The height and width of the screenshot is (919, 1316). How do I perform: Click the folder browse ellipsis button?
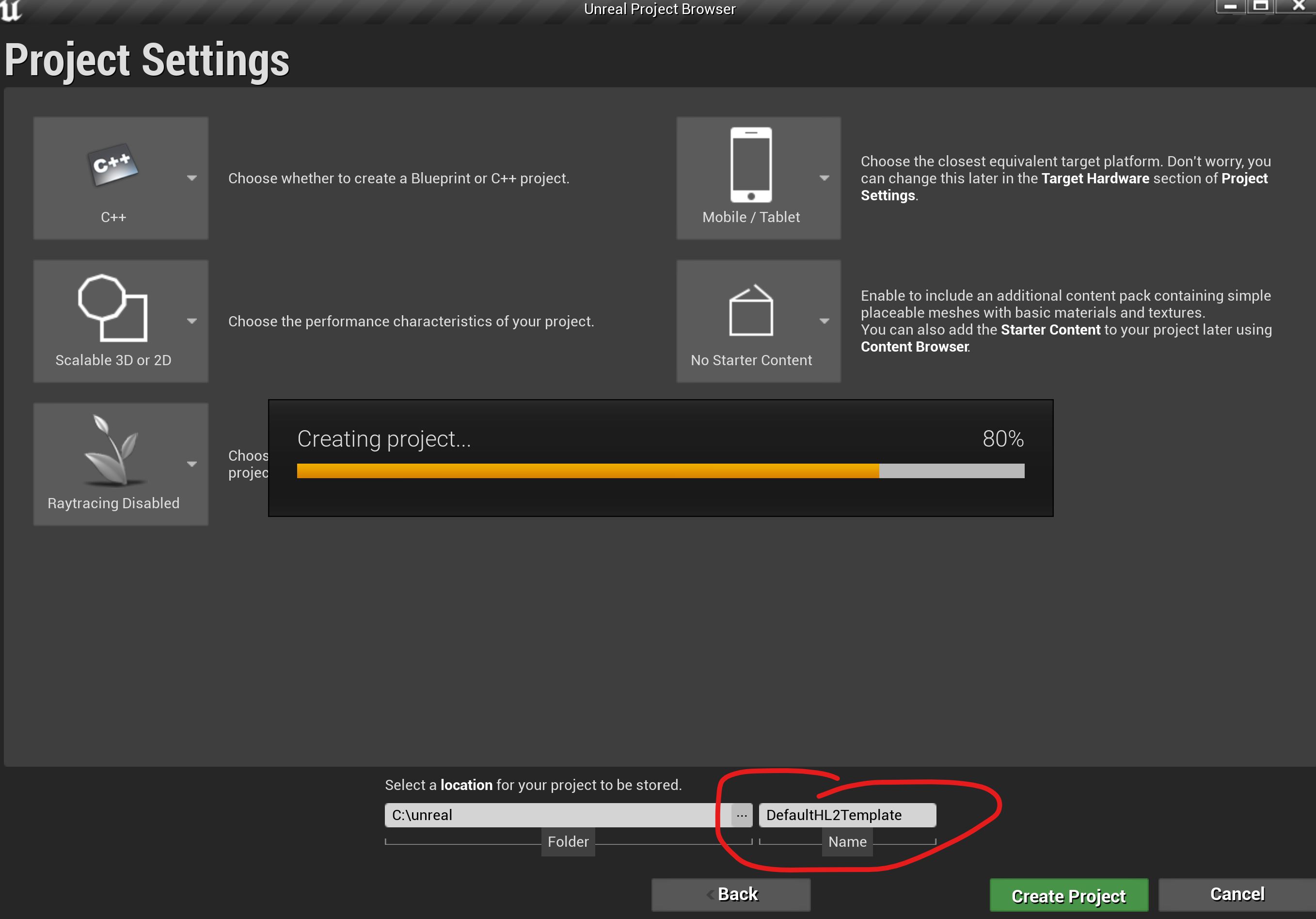pos(742,815)
